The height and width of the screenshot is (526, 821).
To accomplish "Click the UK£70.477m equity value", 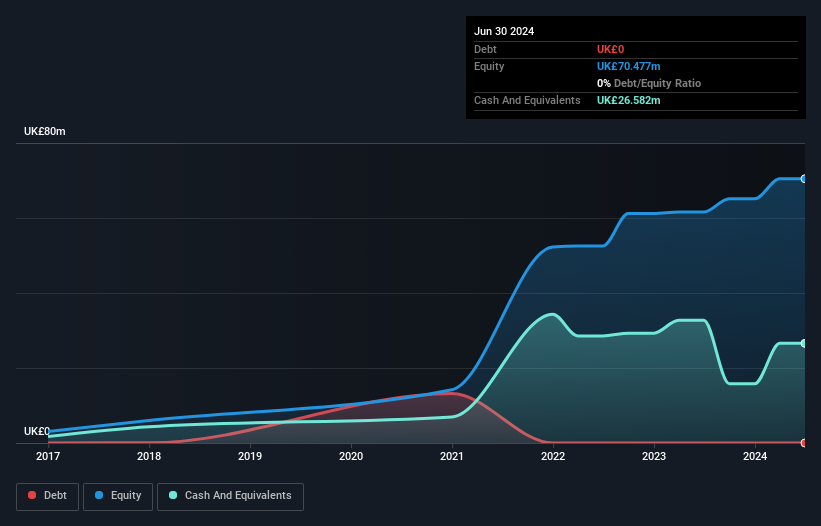I will 628,66.
